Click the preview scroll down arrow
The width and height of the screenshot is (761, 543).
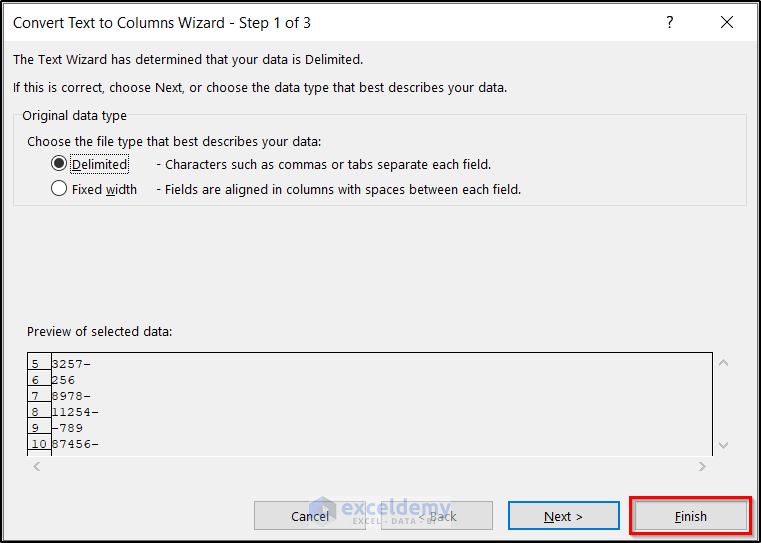tap(724, 445)
